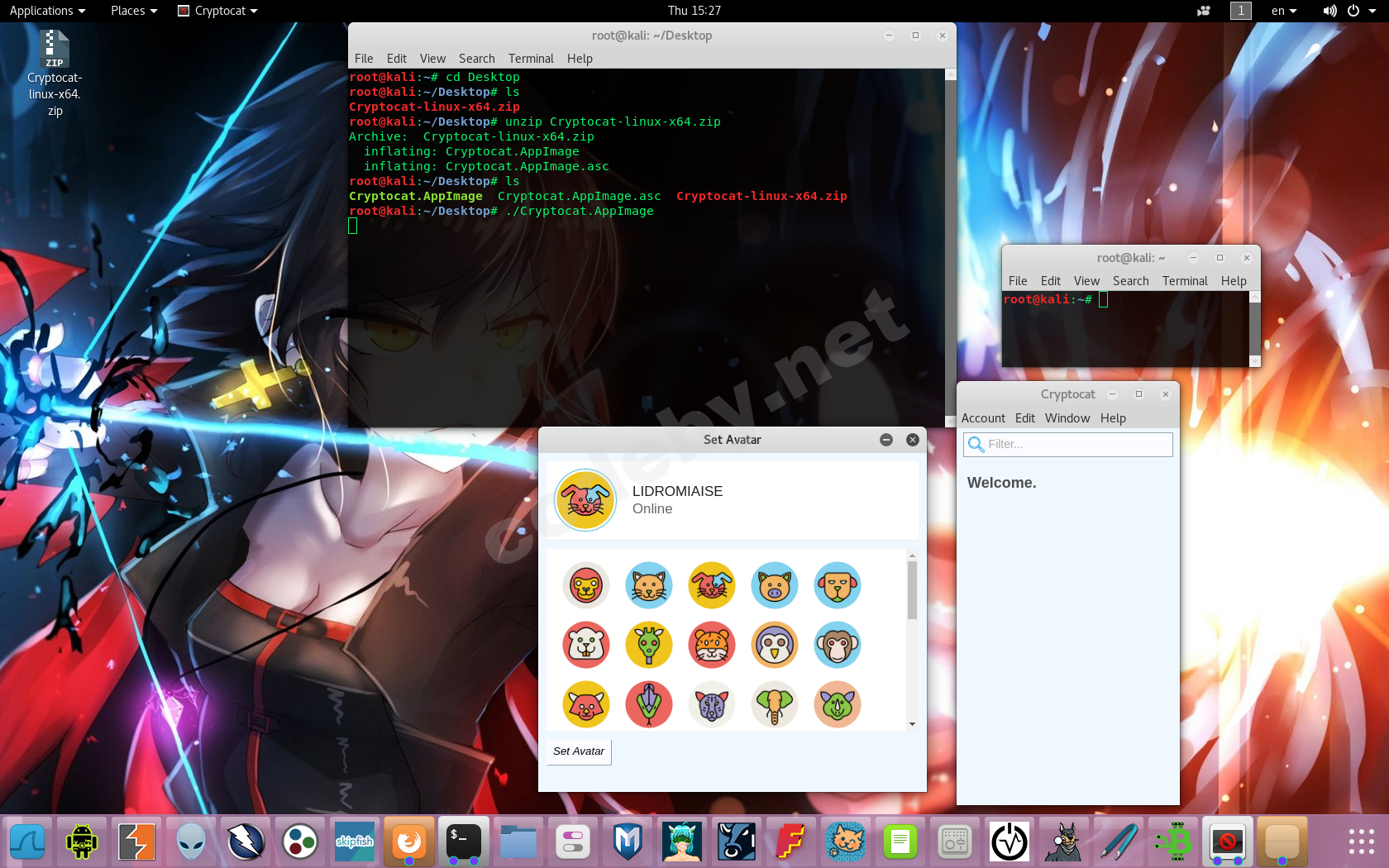This screenshot has height=868, width=1389.
Task: Open the green Android robot dock app
Action: click(82, 842)
